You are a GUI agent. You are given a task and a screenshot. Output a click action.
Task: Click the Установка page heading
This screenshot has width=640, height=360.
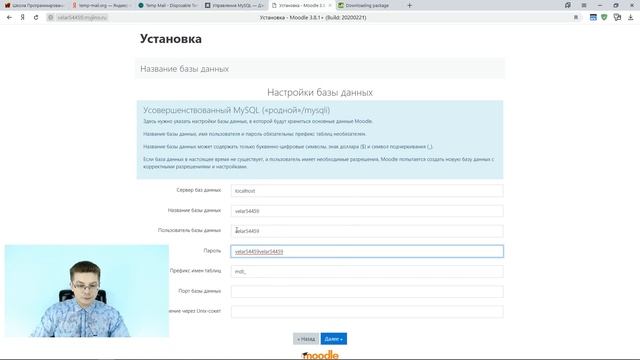tap(171, 39)
